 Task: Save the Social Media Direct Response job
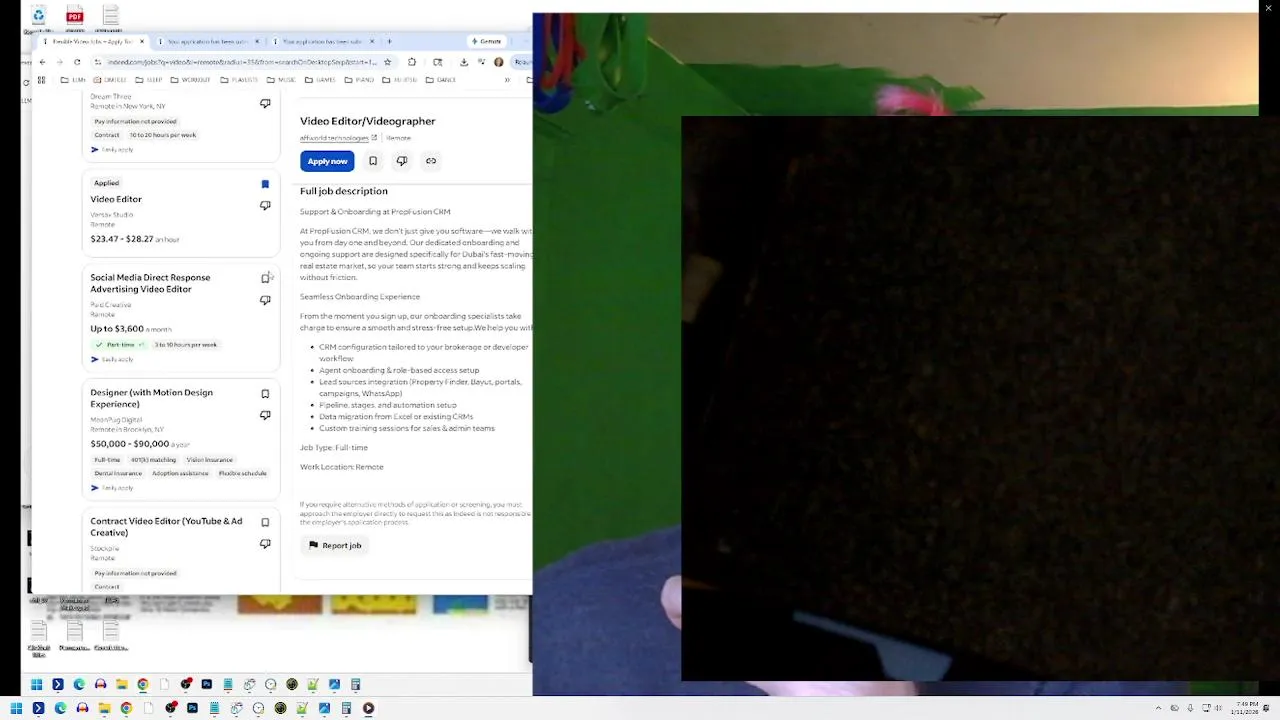pos(265,278)
